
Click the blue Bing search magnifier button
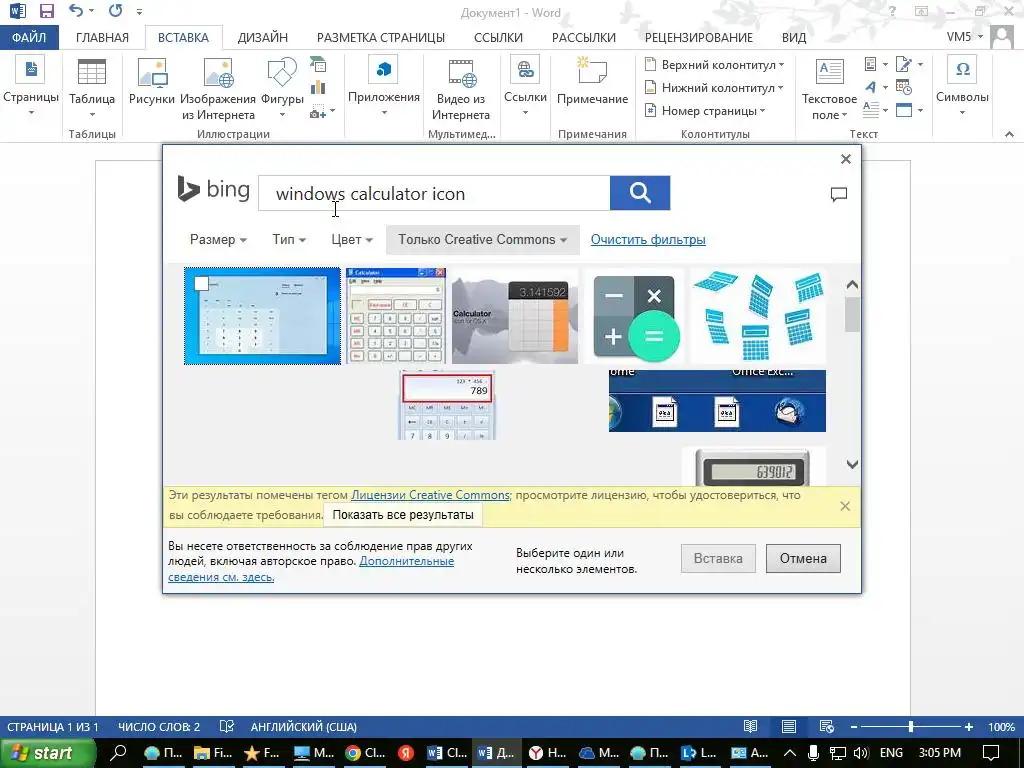(x=640, y=193)
